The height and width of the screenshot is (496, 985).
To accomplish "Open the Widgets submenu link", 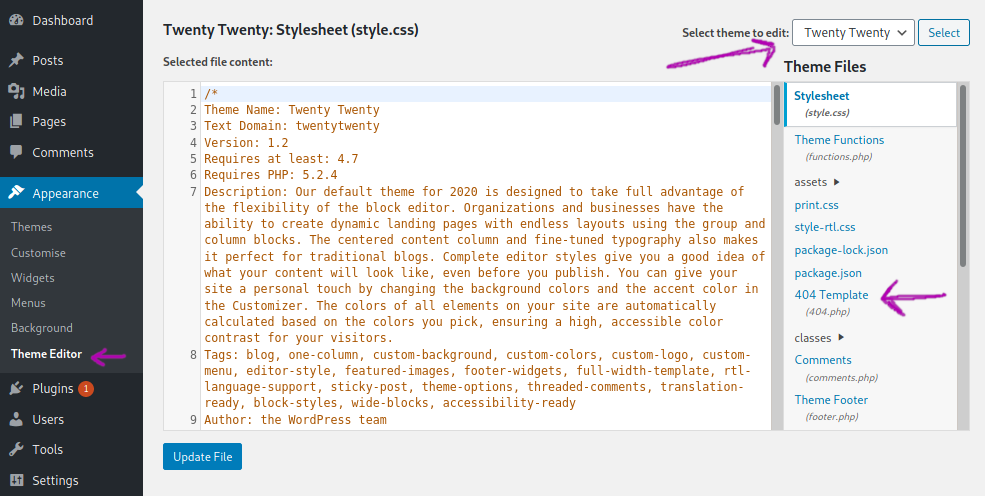I will point(33,278).
